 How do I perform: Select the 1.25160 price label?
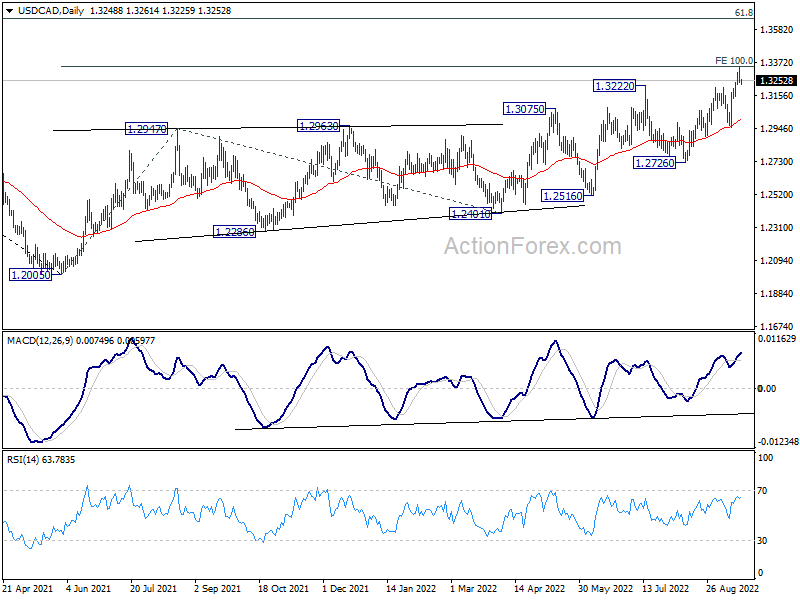564,196
